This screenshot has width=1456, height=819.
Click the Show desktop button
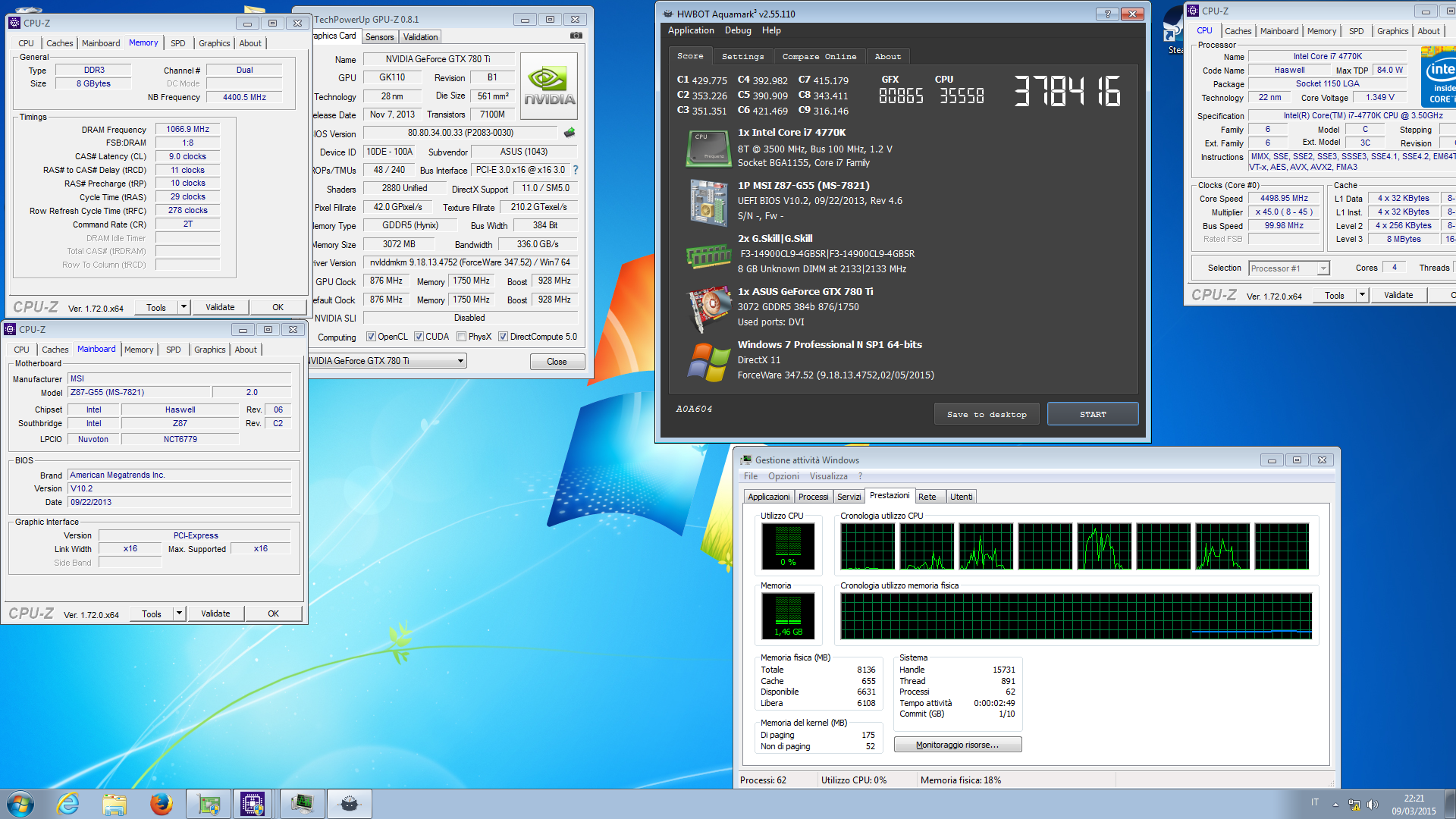[1451, 804]
